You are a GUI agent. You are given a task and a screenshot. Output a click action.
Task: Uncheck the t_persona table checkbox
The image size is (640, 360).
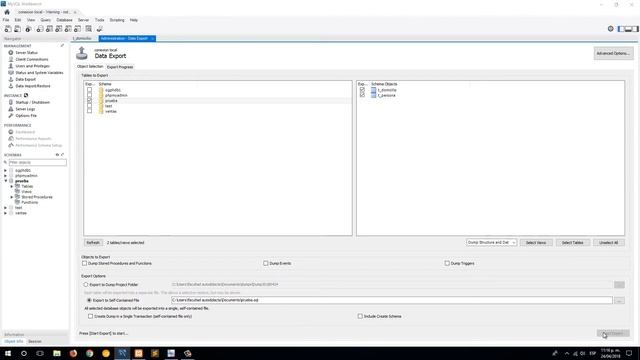[362, 95]
